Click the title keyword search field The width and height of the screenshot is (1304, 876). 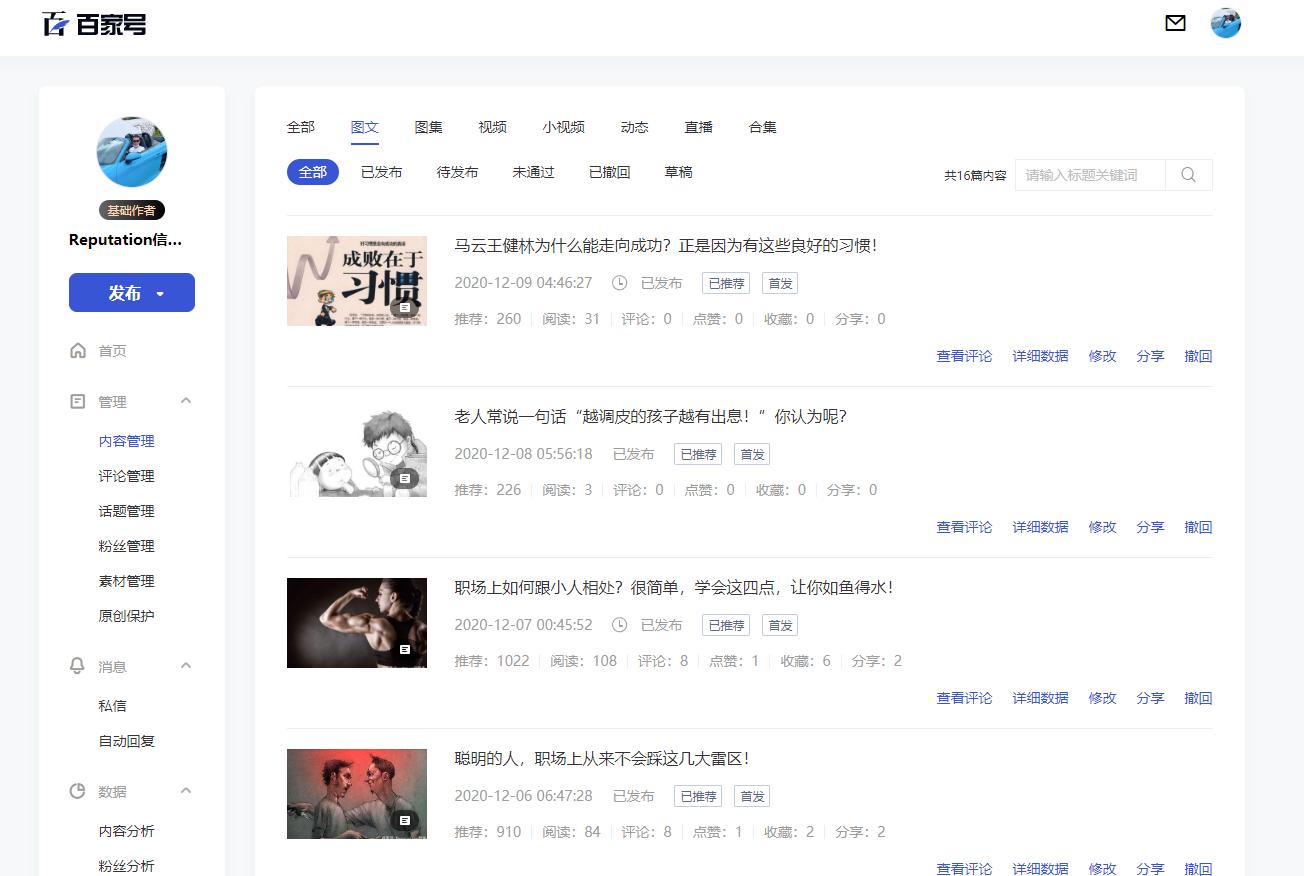coord(1090,175)
